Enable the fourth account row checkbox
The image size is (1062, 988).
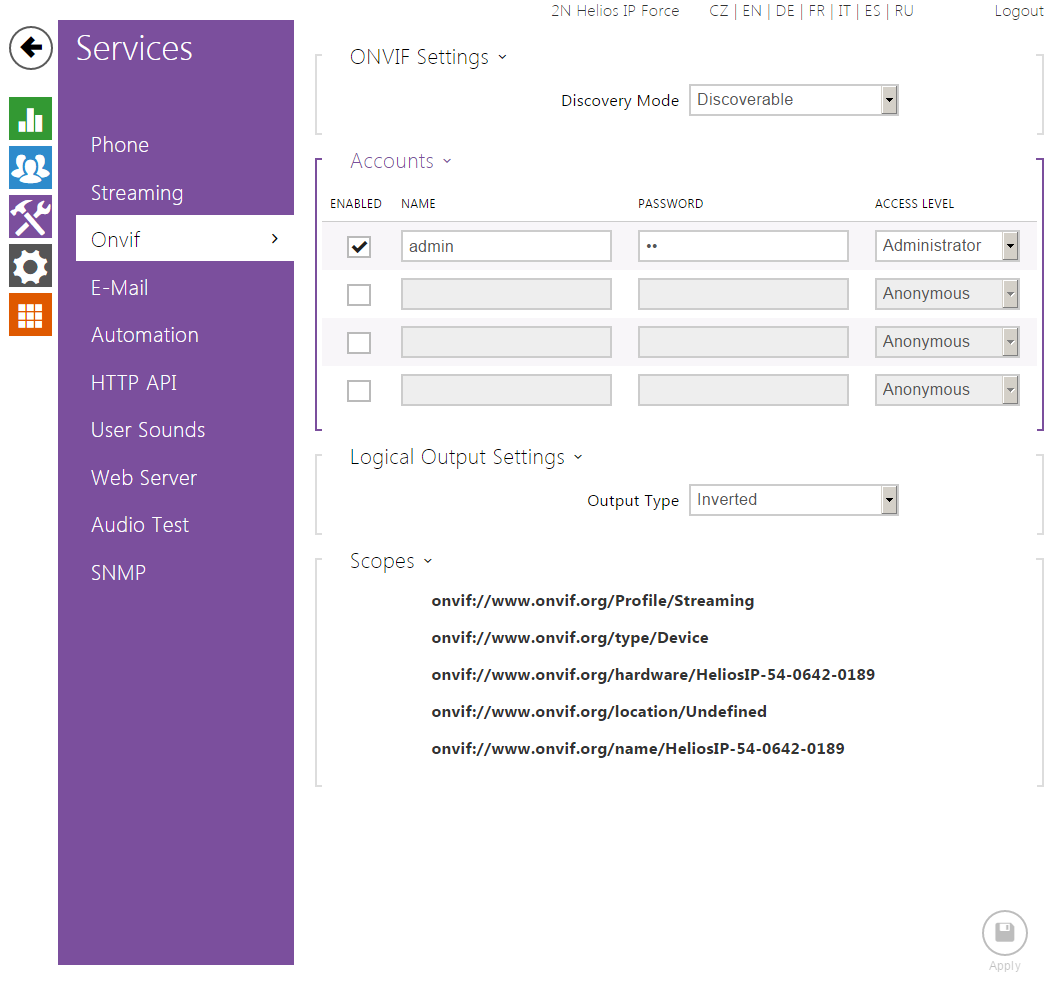pyautogui.click(x=359, y=391)
